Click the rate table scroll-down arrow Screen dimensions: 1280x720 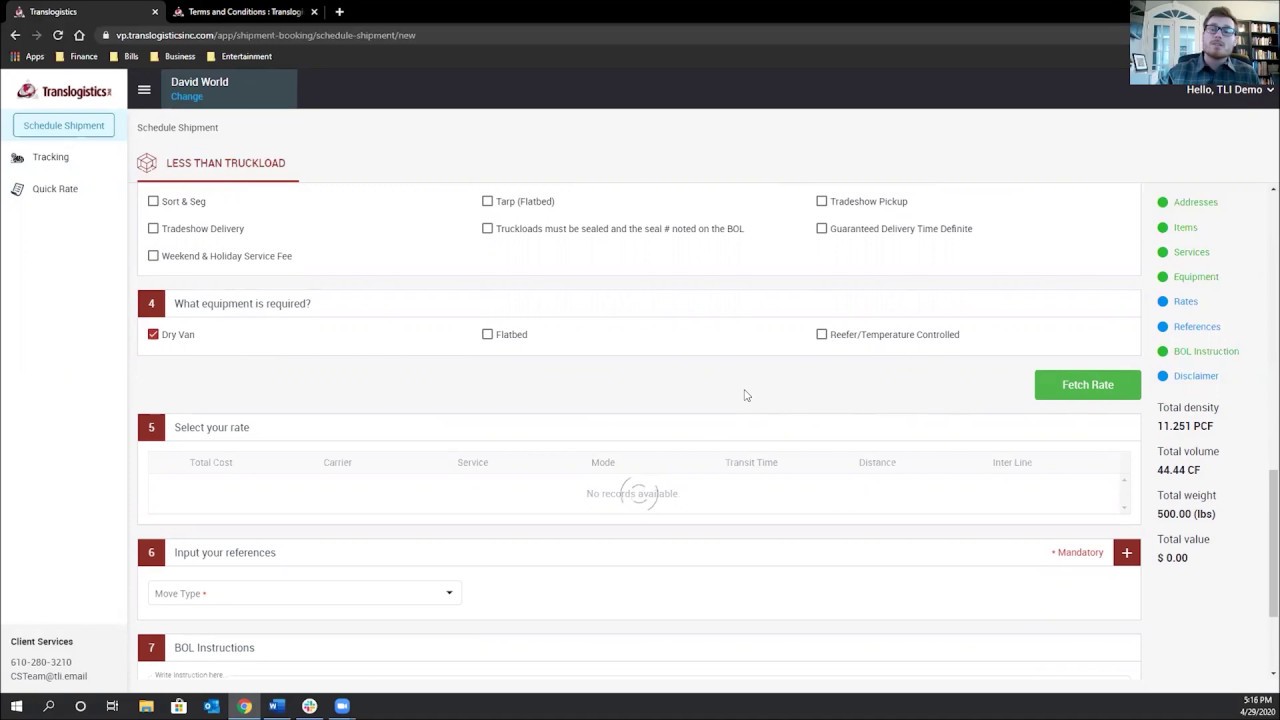pyautogui.click(x=1124, y=507)
